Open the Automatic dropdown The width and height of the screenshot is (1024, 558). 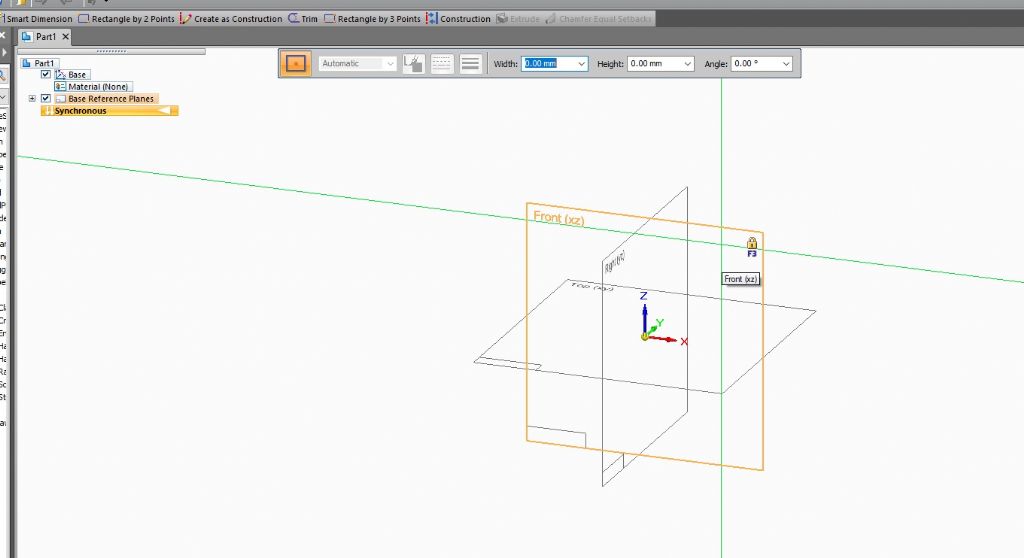pyautogui.click(x=357, y=63)
